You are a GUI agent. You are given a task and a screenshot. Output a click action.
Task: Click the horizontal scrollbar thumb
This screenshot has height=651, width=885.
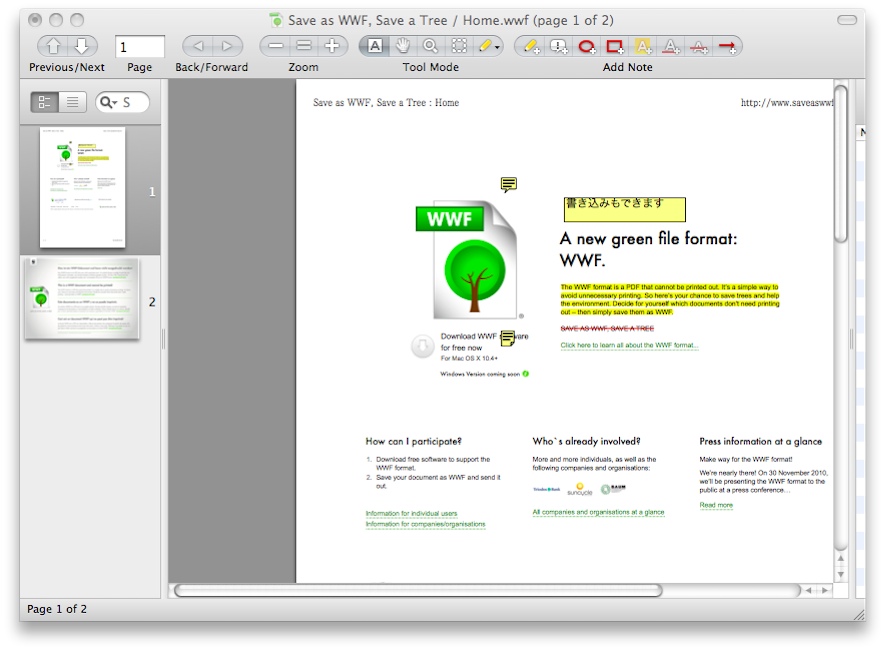click(x=418, y=591)
